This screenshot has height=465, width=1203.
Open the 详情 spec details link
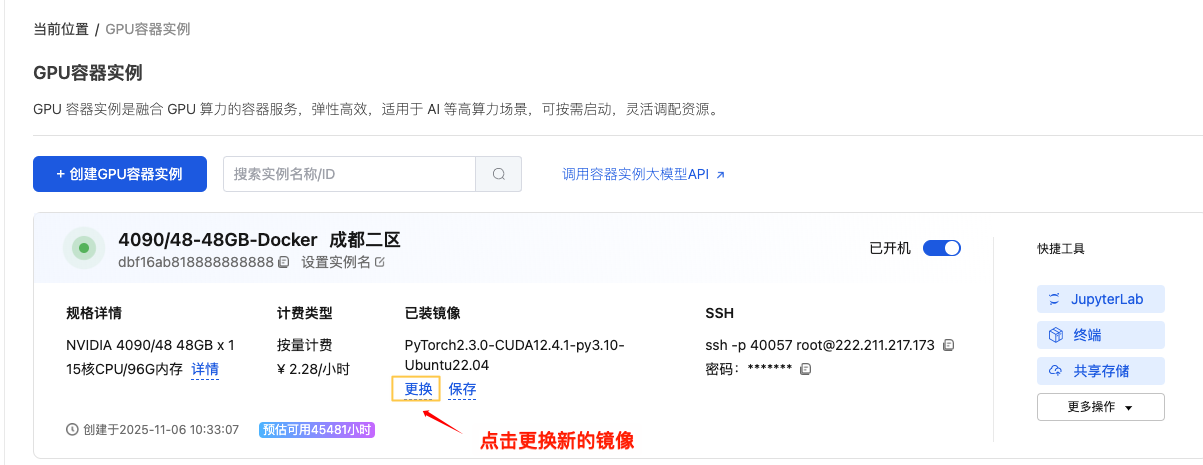pos(205,370)
